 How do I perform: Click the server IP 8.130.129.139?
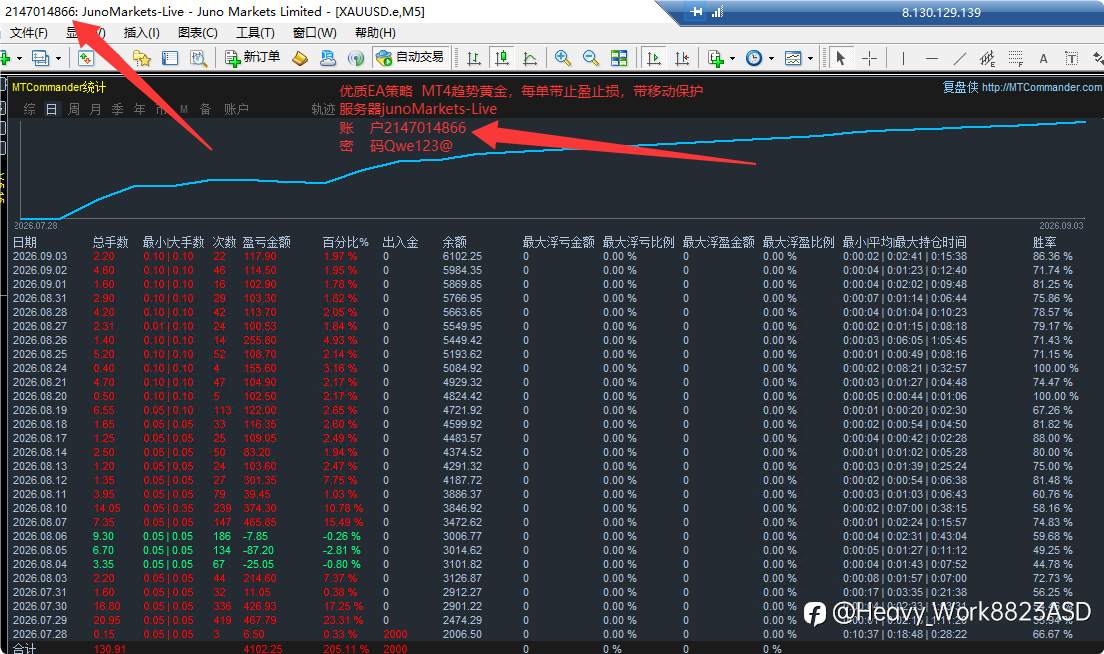(941, 13)
